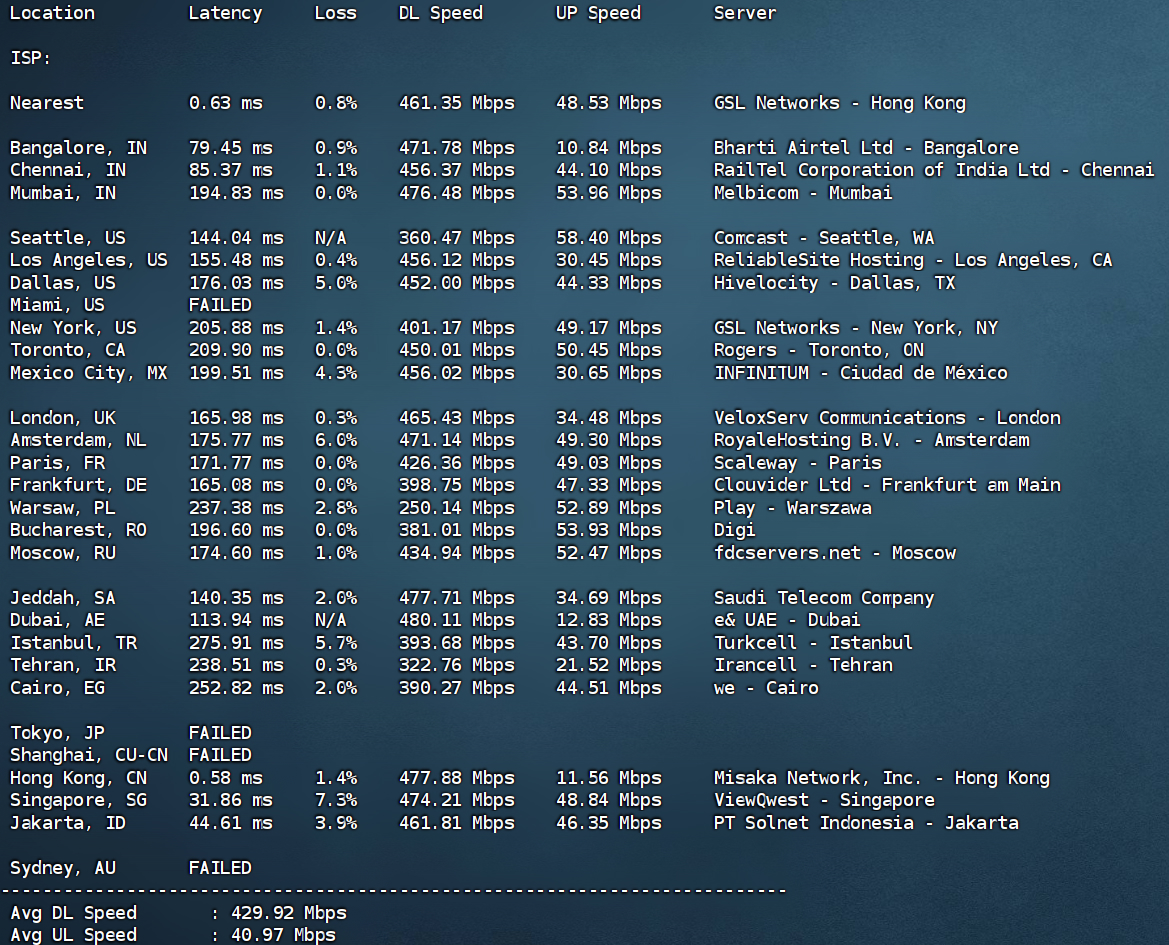
Task: Select "RoyaleHosting B.V. - Amsterdam" server
Action: [872, 440]
